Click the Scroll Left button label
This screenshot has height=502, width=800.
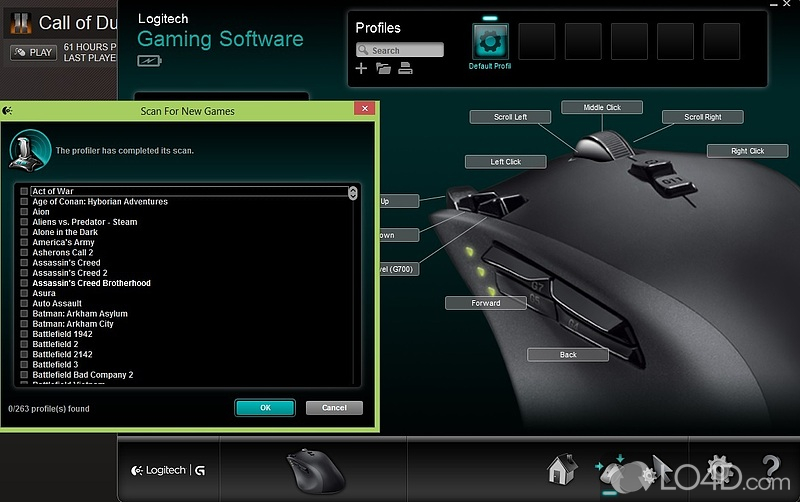[x=510, y=117]
